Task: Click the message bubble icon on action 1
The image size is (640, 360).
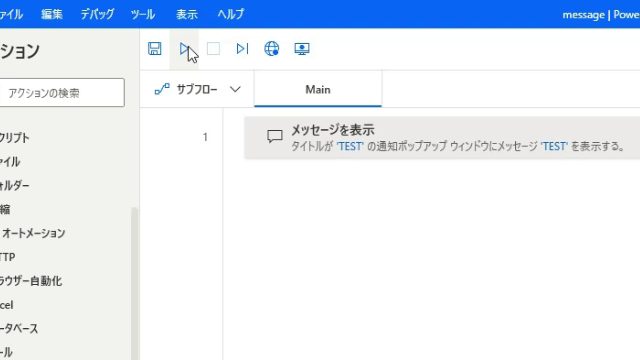Action: coord(275,137)
